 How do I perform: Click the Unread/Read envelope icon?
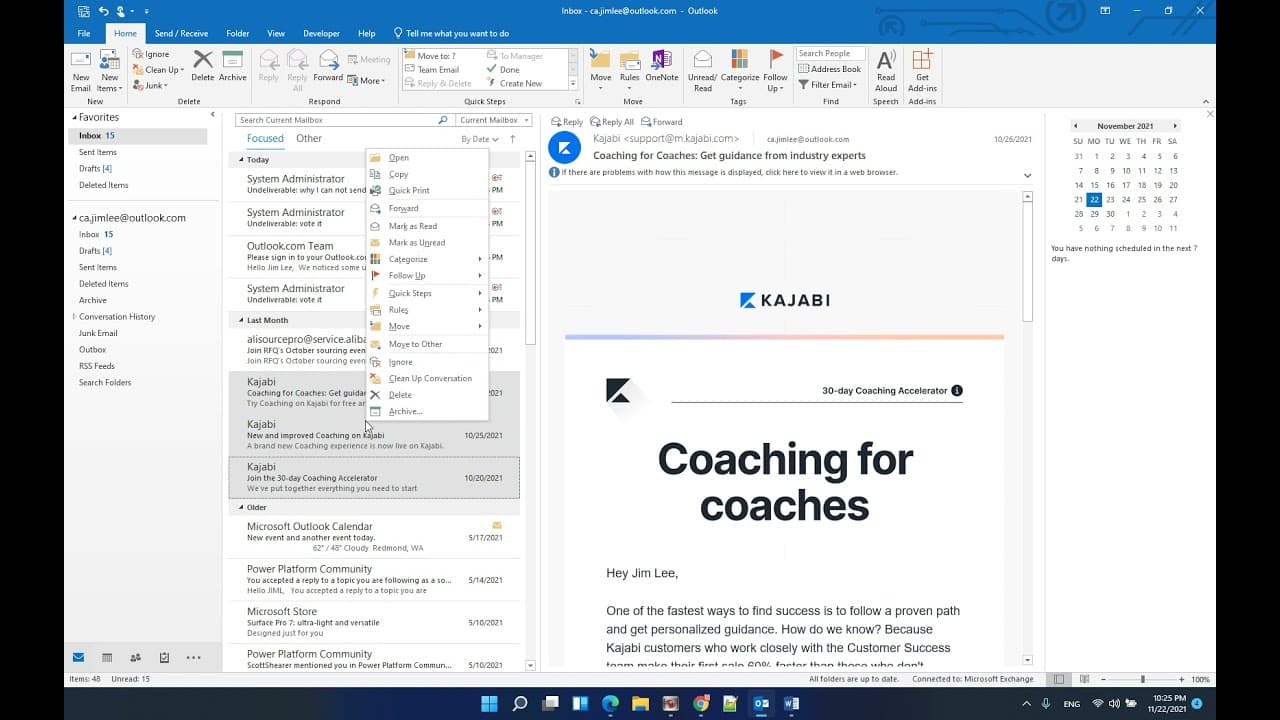pyautogui.click(x=703, y=71)
